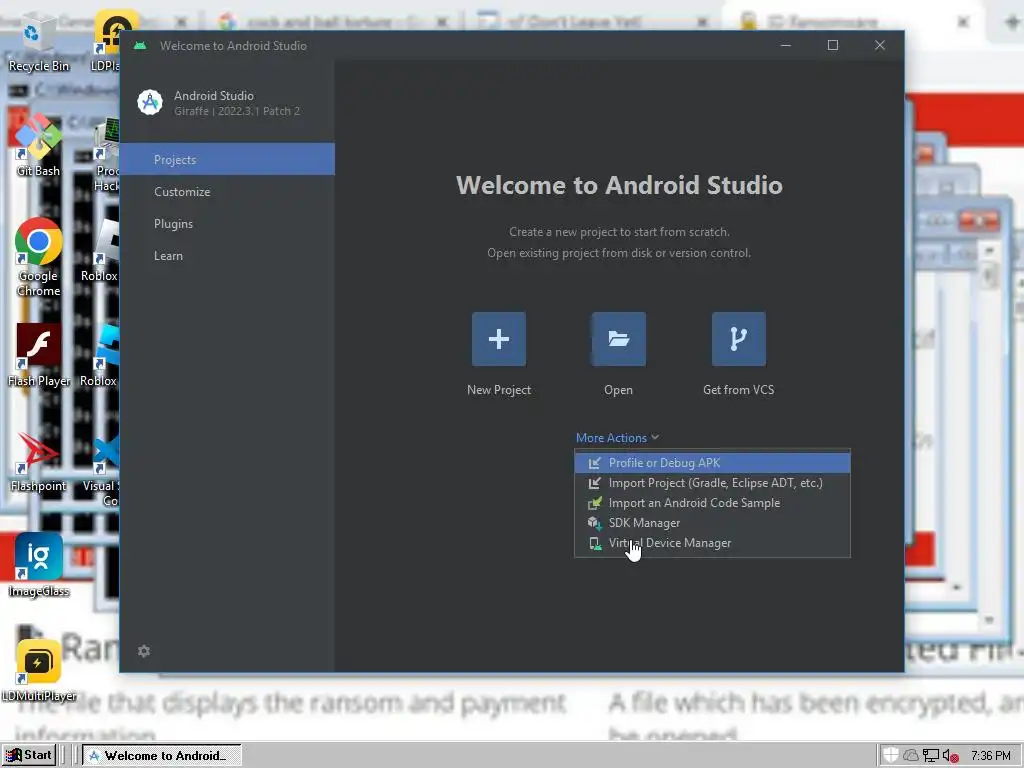The width and height of the screenshot is (1024, 768).
Task: Collapse the More Actions dropdown
Action: [x=617, y=438]
